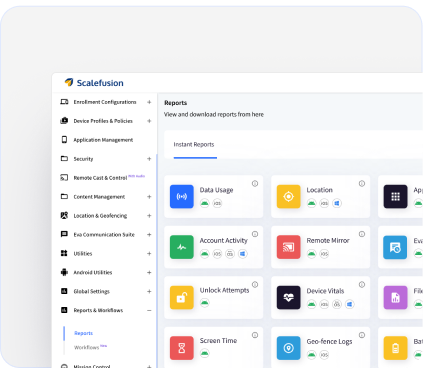Expand the Security sidebar section

pyautogui.click(x=149, y=159)
